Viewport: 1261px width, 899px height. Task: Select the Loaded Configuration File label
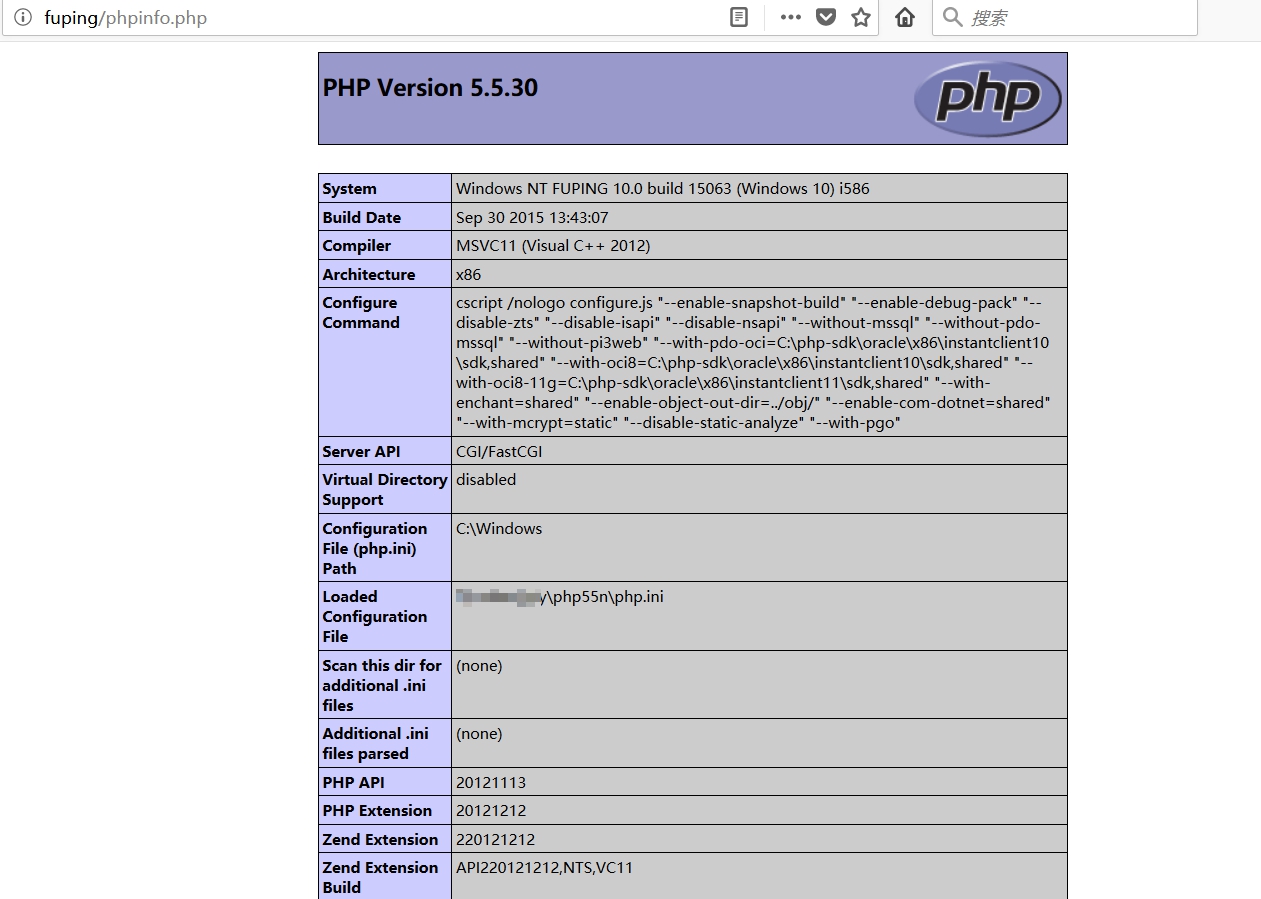coord(374,616)
